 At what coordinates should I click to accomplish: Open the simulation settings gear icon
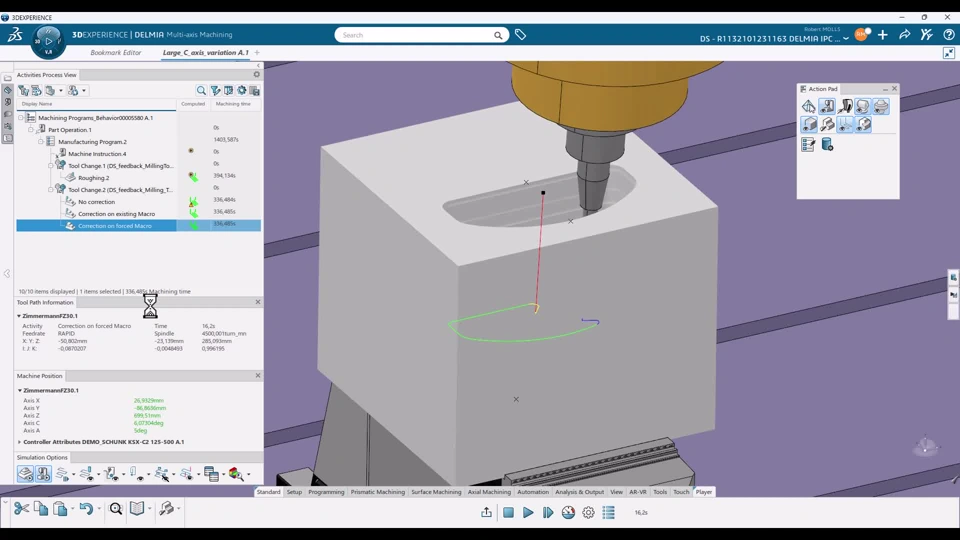click(x=588, y=513)
